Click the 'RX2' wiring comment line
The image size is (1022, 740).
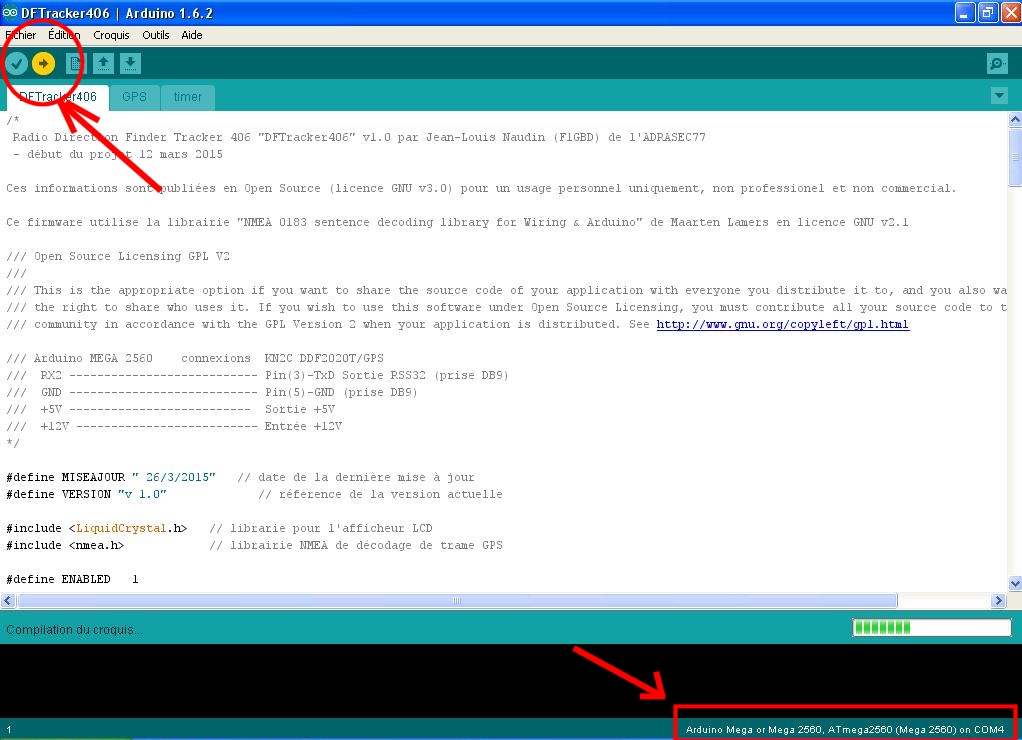tap(257, 375)
